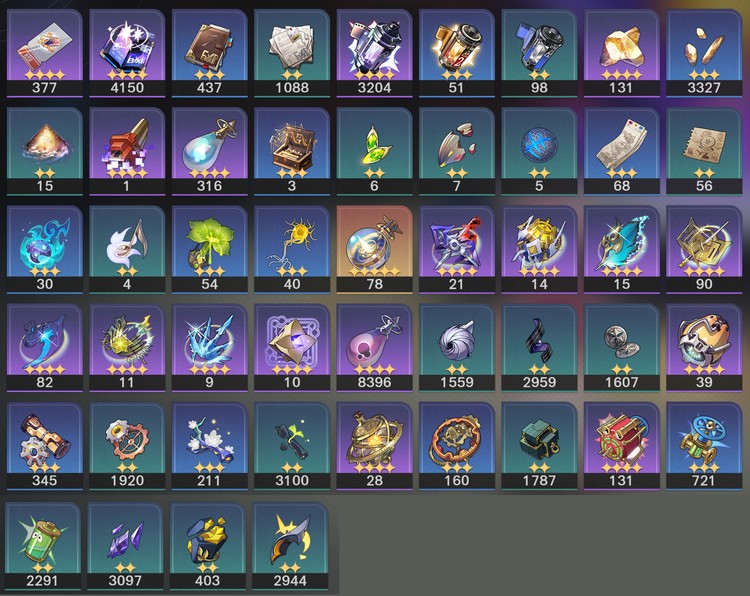750x596 pixels.
Task: Select the orange five-star orb showing 78
Action: [375, 249]
